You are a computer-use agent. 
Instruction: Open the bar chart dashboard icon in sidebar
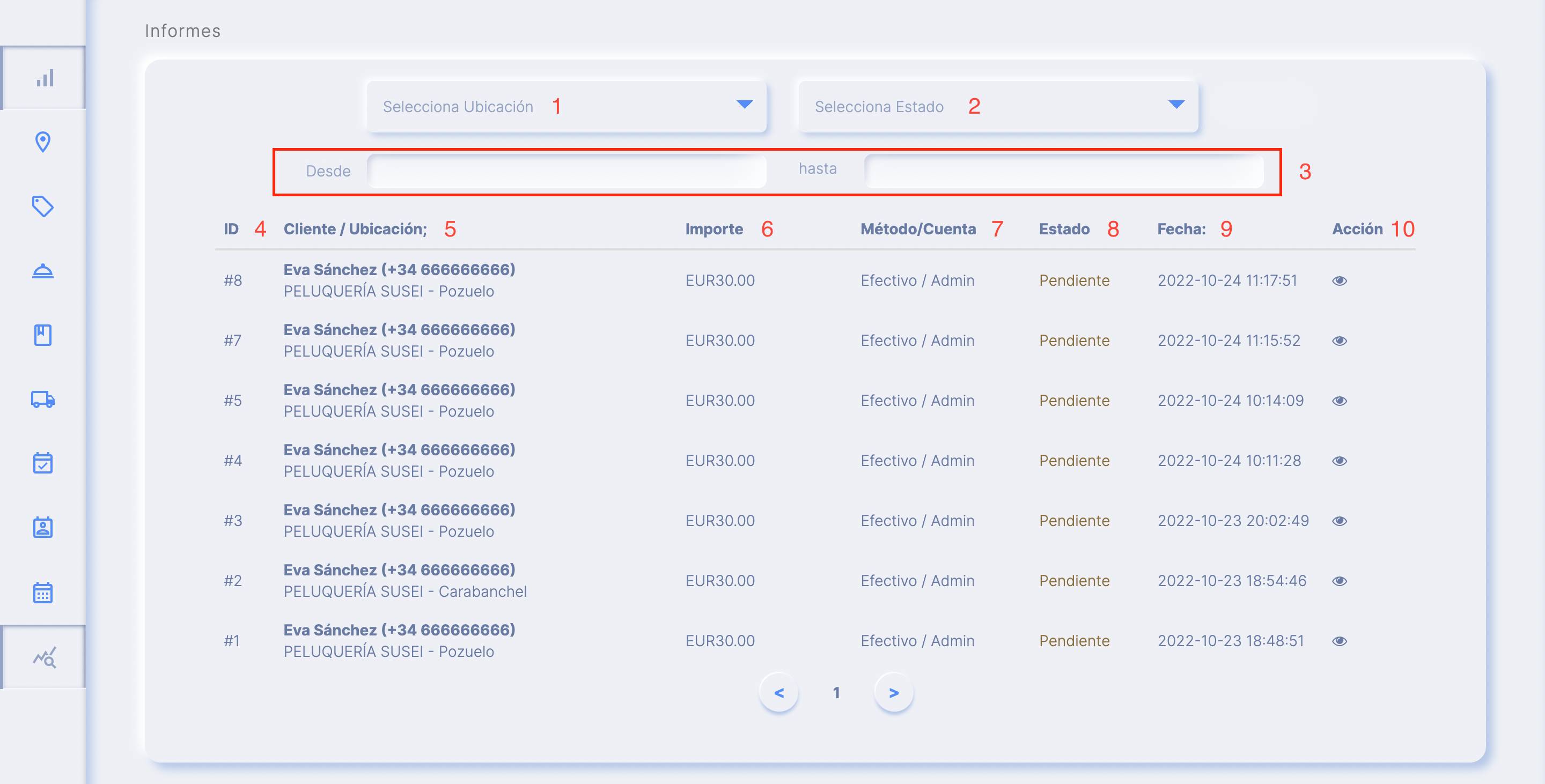[45, 78]
